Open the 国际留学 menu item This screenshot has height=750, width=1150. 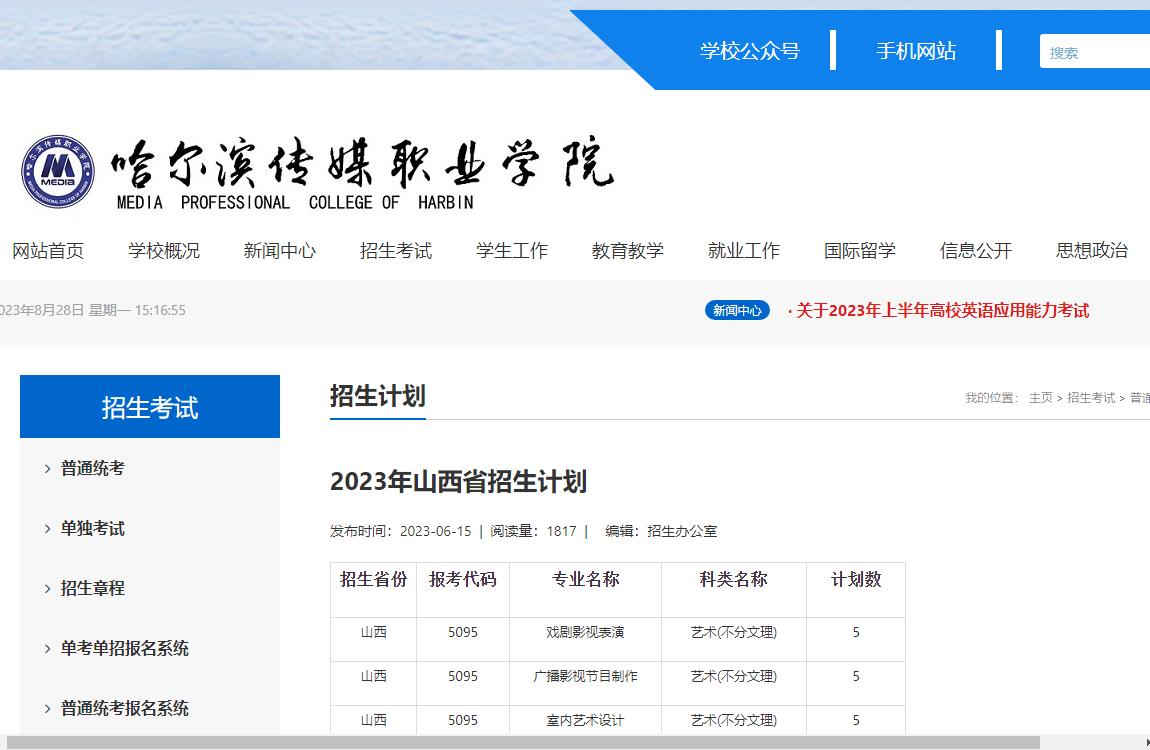pos(860,251)
